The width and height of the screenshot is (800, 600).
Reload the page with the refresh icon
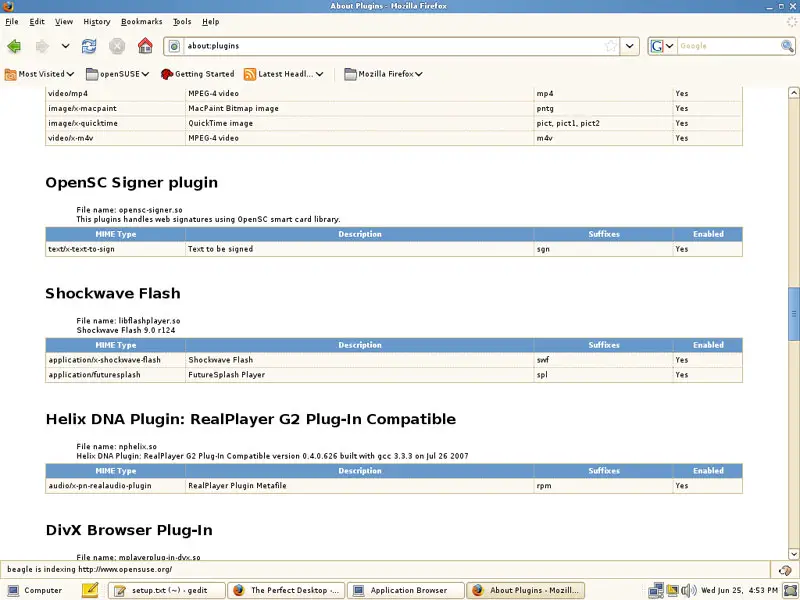pos(89,46)
